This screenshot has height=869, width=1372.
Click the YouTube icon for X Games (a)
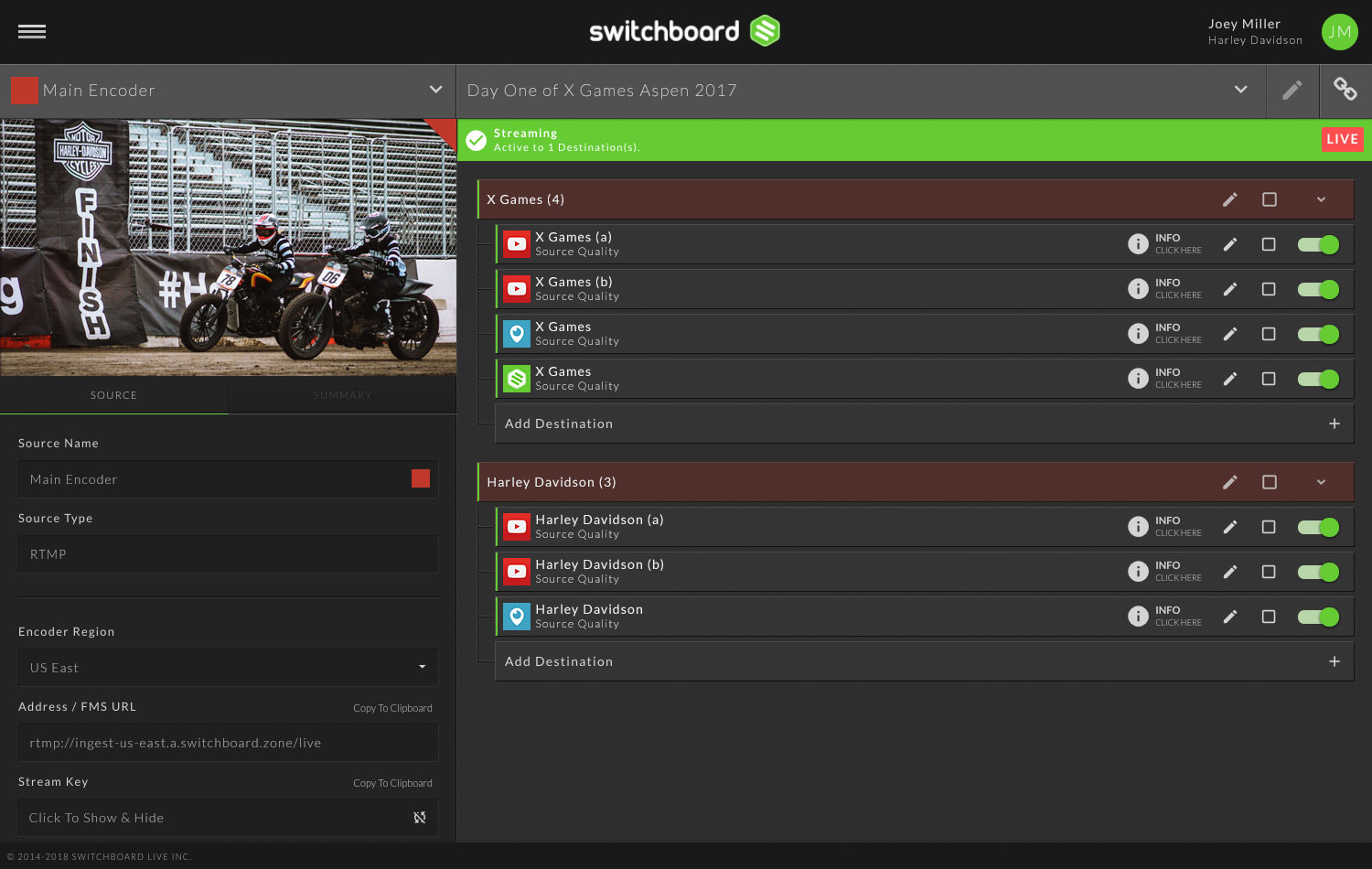click(517, 244)
